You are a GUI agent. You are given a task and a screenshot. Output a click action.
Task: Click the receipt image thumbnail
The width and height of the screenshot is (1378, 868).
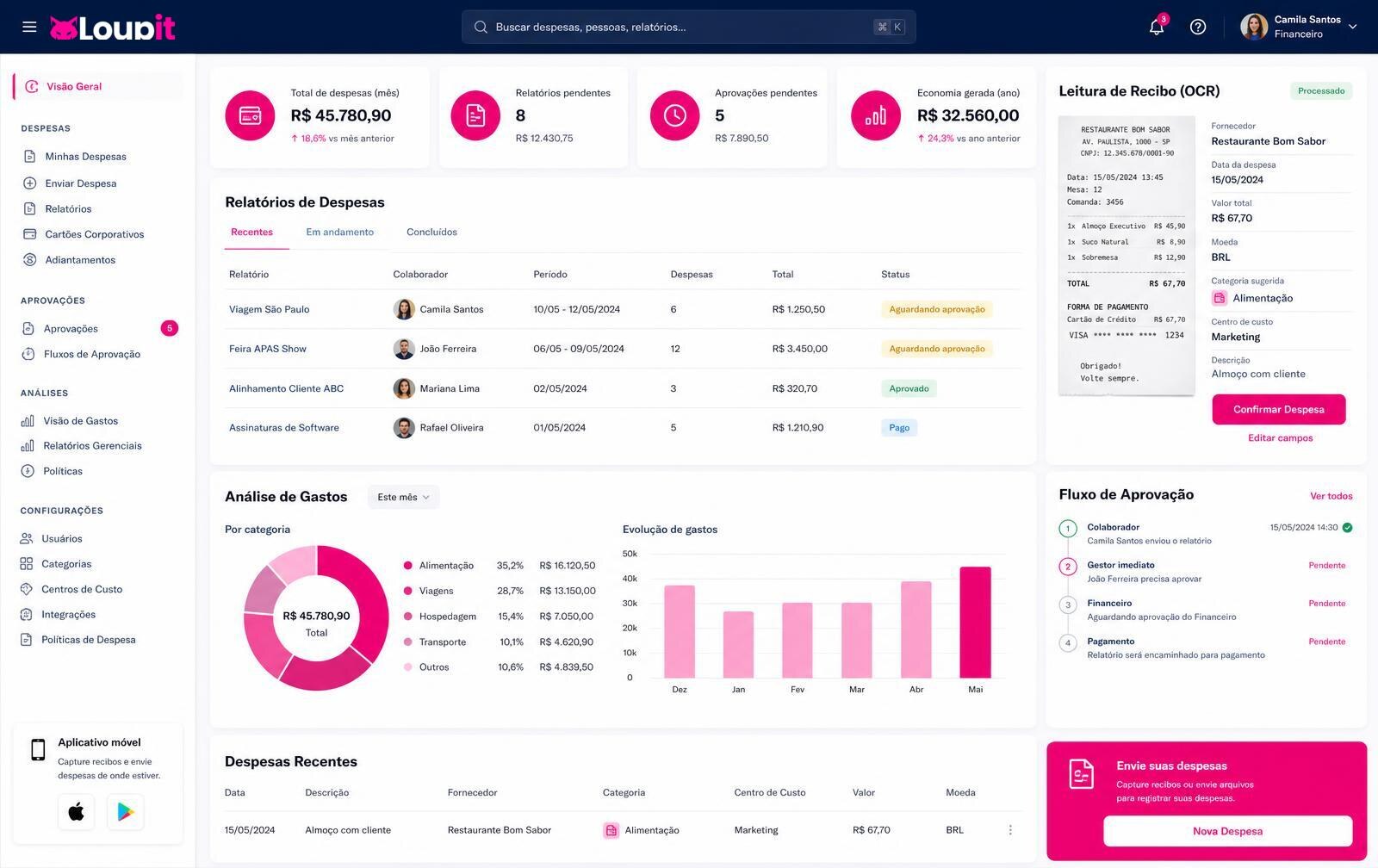click(x=1127, y=256)
